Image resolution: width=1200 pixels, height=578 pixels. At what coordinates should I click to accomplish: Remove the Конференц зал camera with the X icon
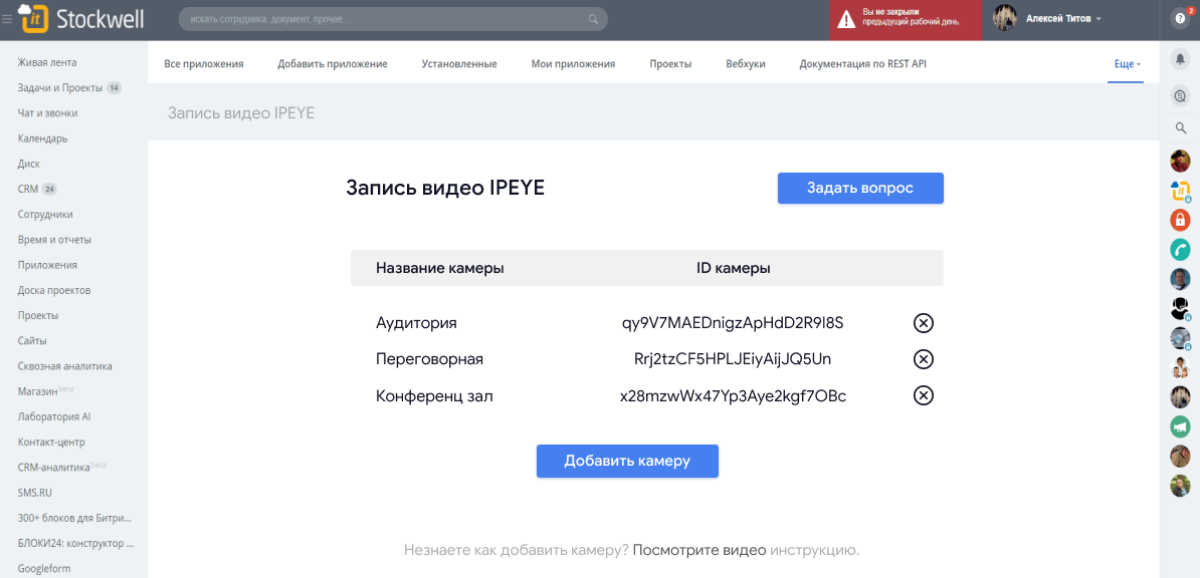coord(924,395)
